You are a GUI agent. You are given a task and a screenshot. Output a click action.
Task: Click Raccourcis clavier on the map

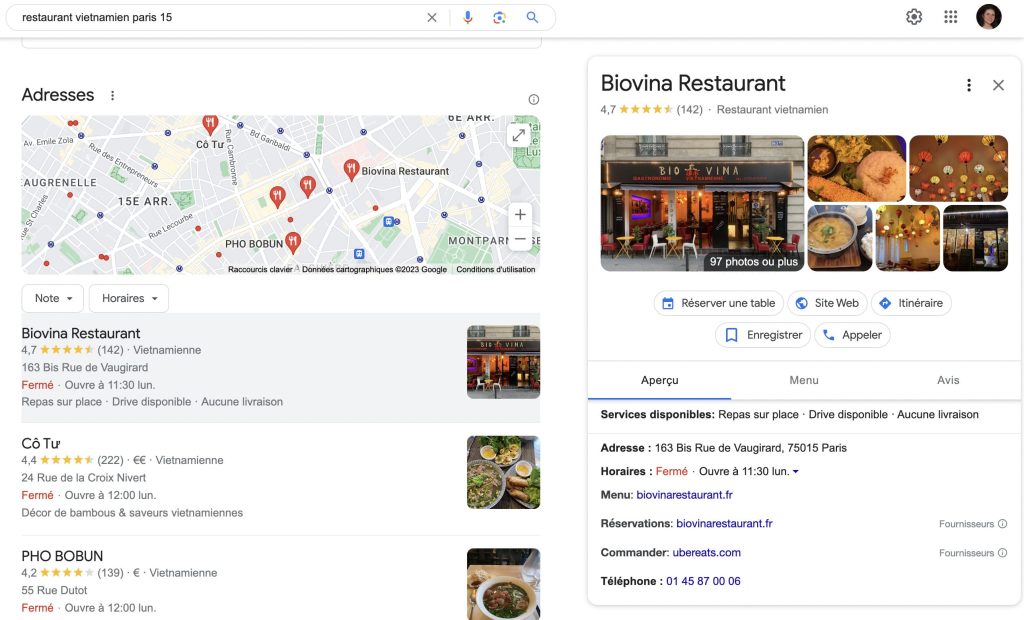point(260,269)
